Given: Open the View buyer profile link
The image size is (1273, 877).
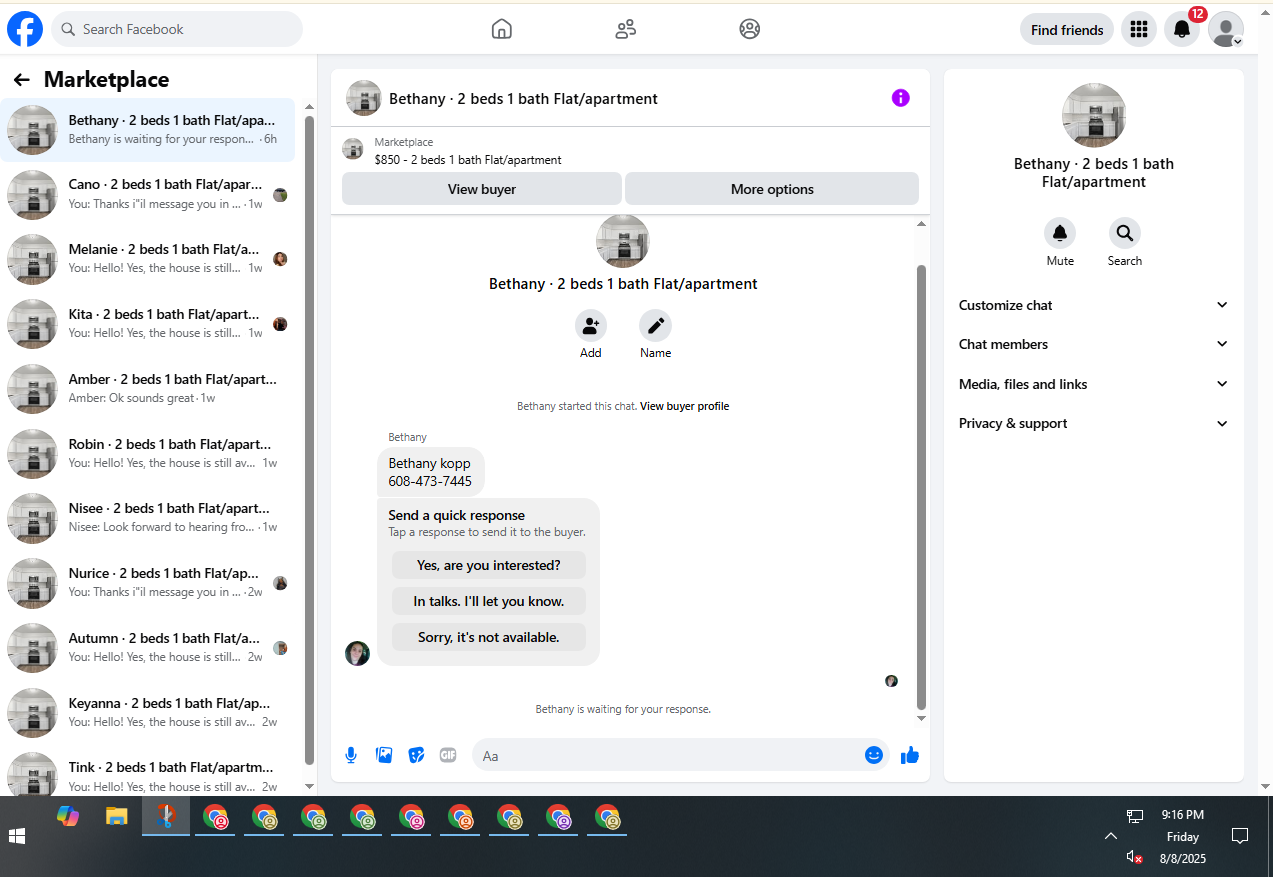Looking at the screenshot, I should click(x=684, y=406).
